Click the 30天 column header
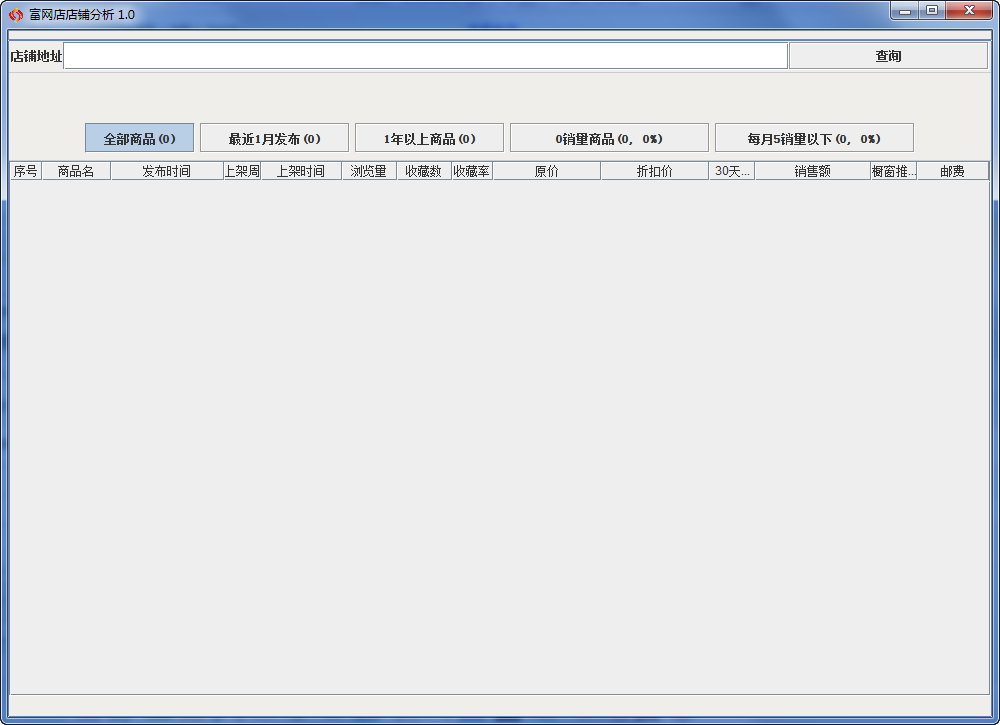Image resolution: width=1000 pixels, height=725 pixels. click(x=731, y=170)
